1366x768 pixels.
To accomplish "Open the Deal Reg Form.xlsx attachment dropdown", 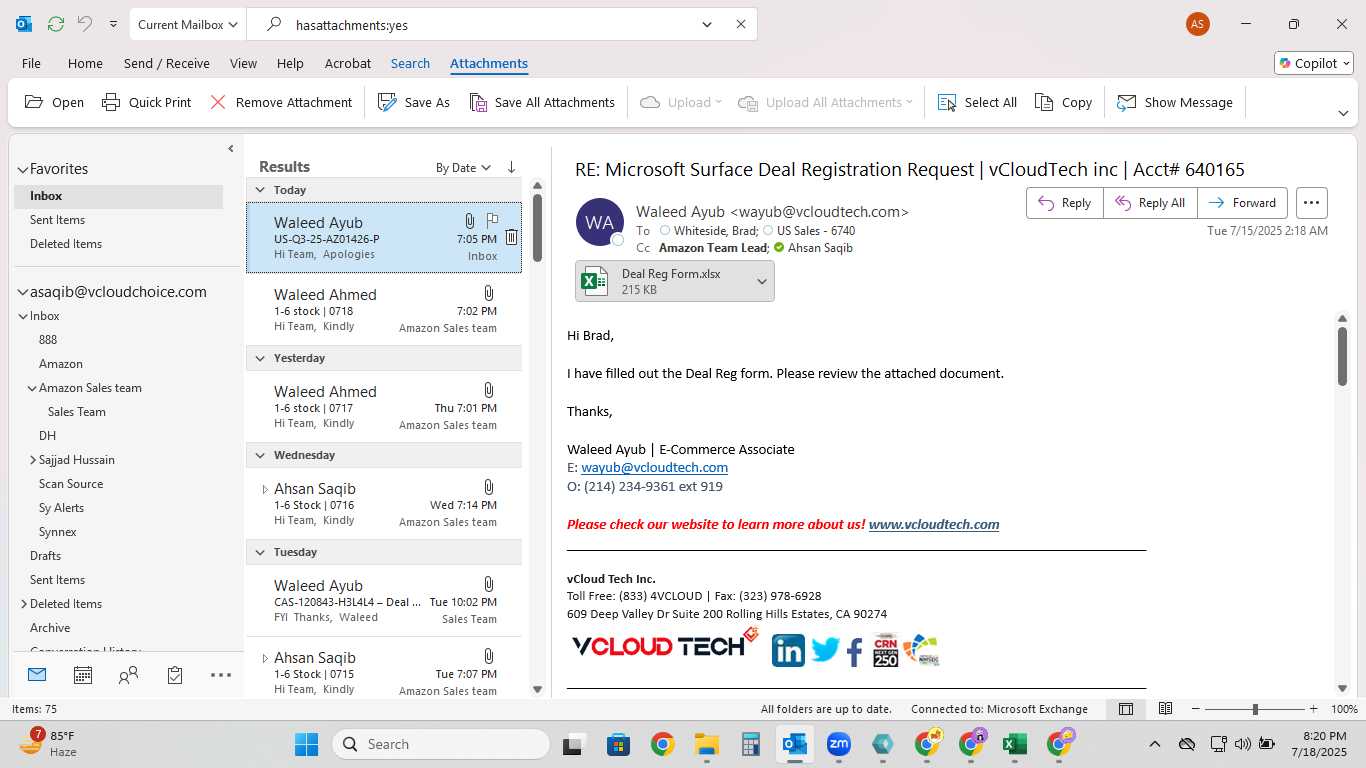I will coord(762,281).
